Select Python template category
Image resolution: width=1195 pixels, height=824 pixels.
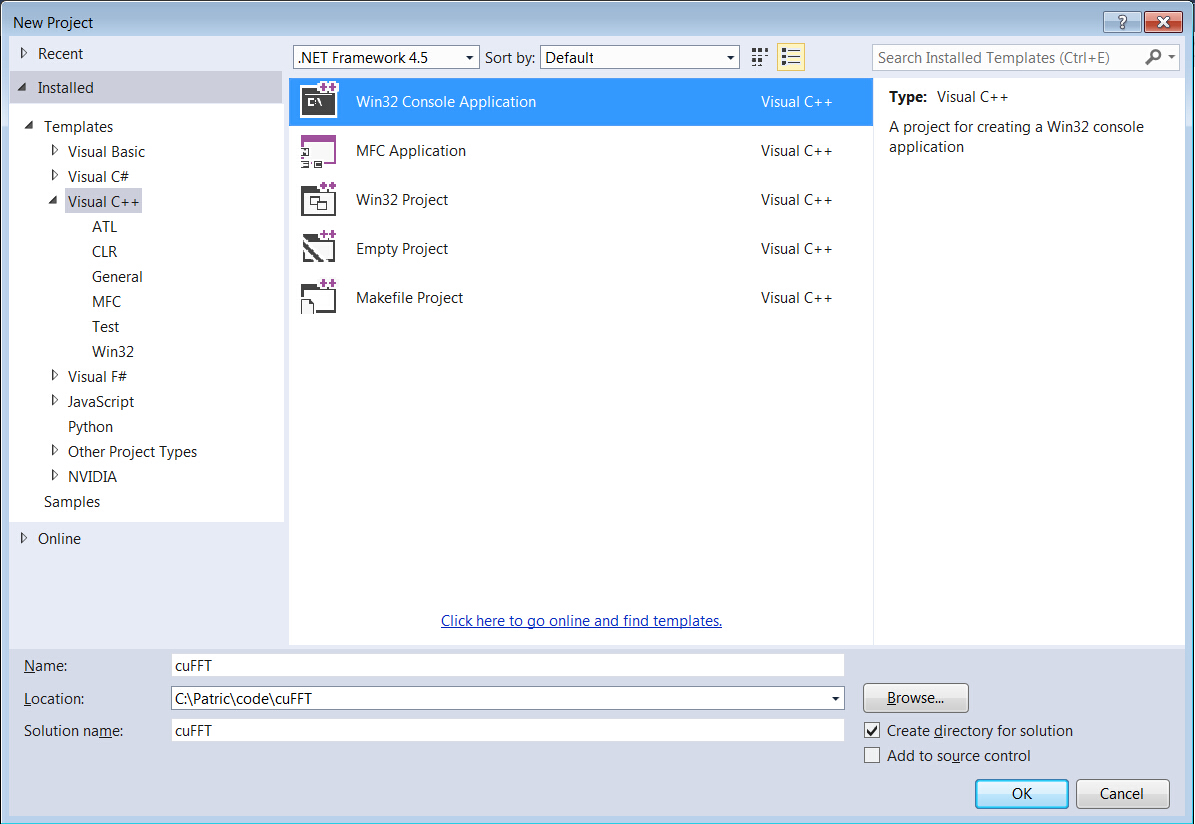[x=90, y=427]
